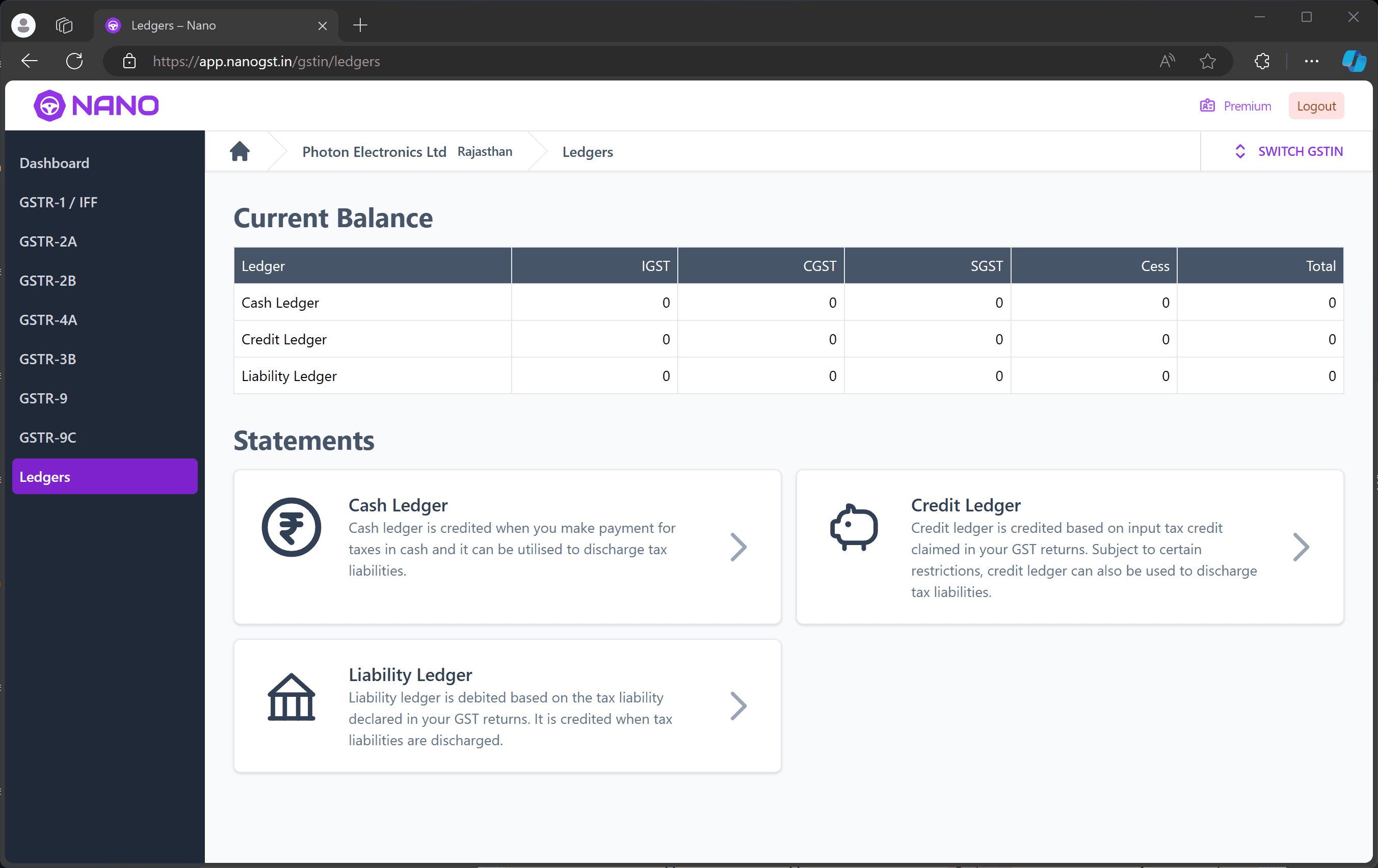
Task: Click the Logout button
Action: [1317, 106]
